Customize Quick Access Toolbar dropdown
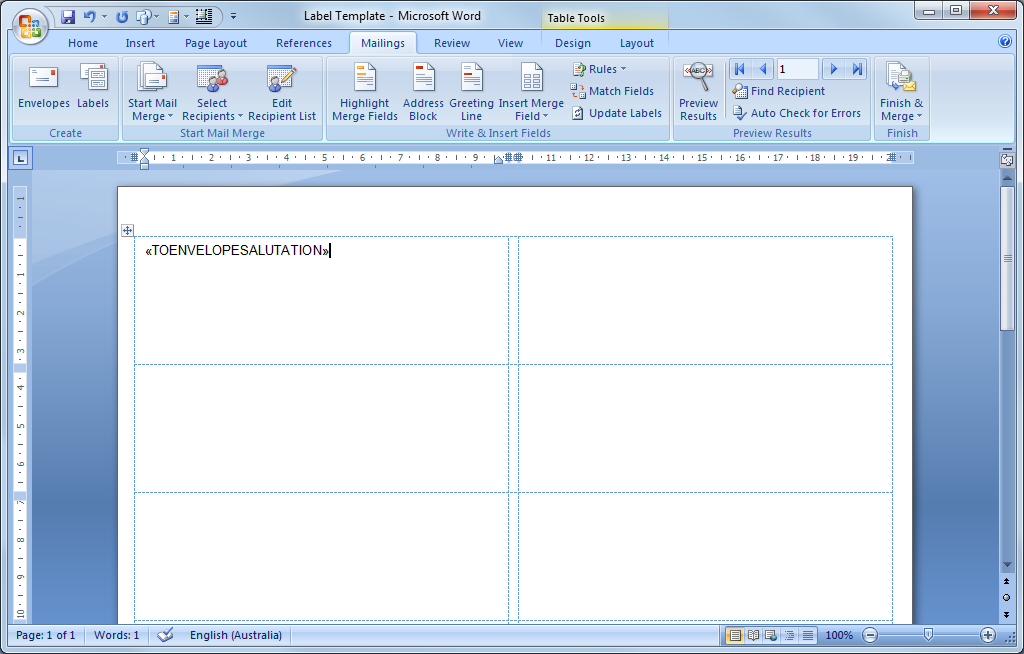1024x654 pixels. (233, 17)
